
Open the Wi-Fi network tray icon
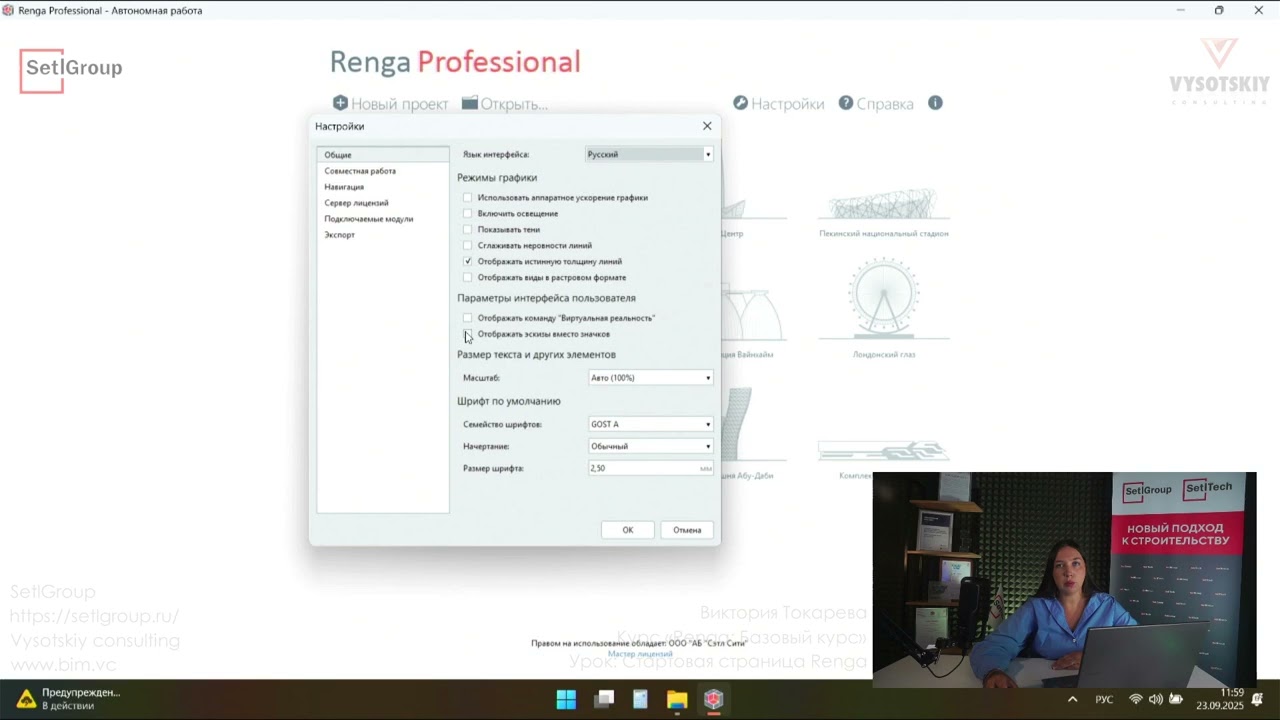click(x=1136, y=699)
